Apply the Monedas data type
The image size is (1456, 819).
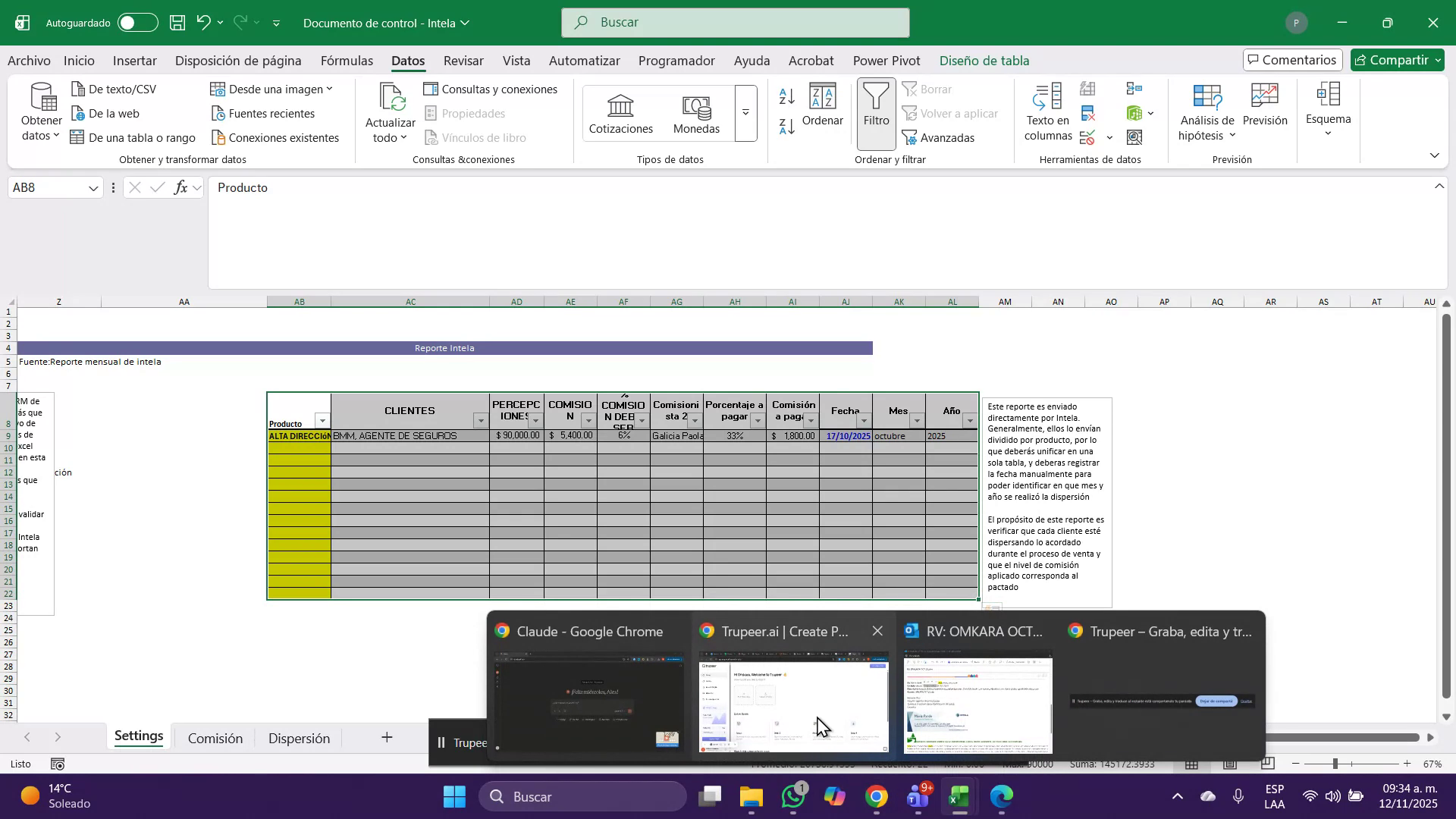coord(695,111)
